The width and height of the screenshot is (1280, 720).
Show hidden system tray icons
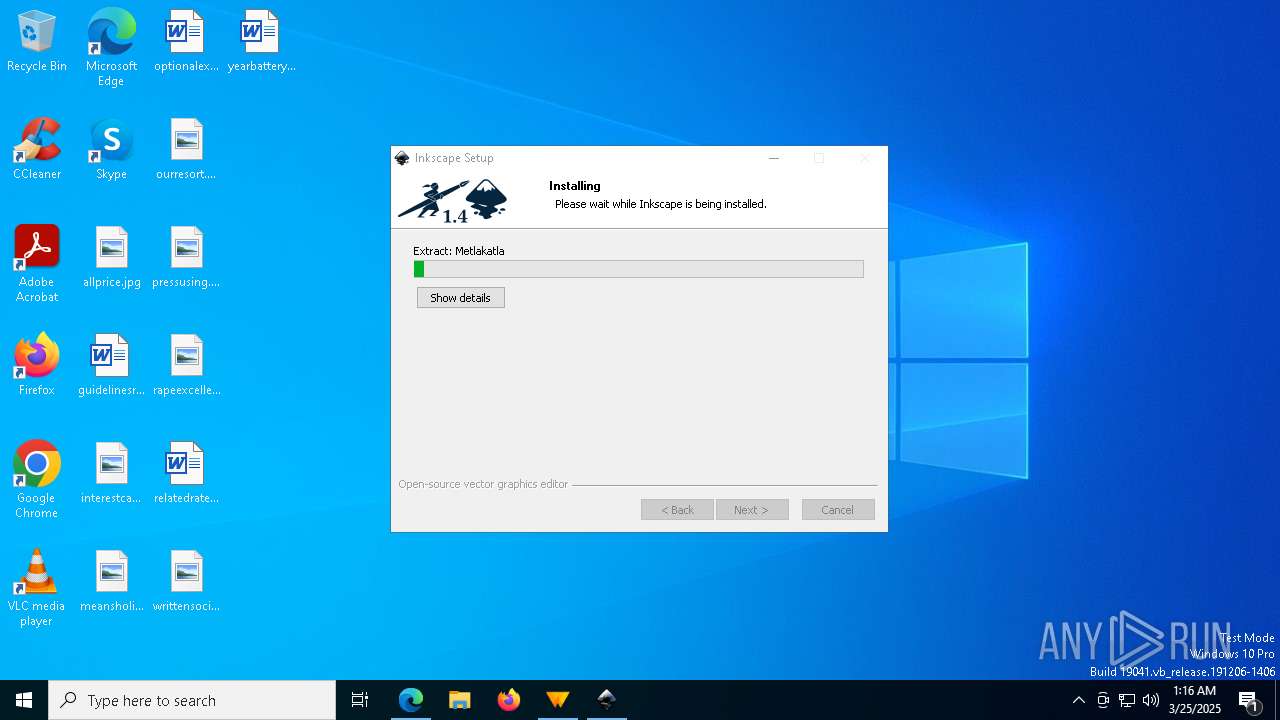[x=1078, y=700]
